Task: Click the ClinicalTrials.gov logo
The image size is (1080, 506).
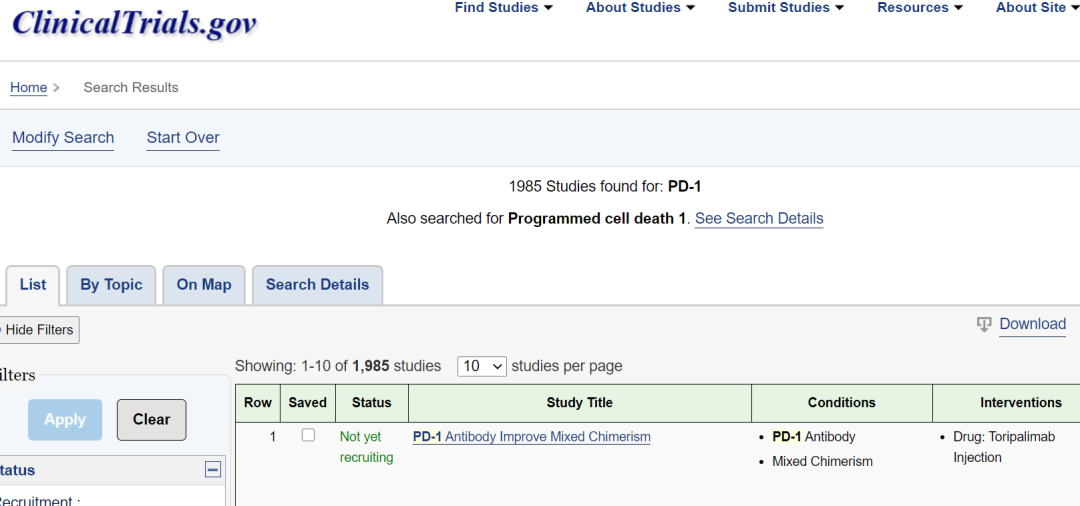Action: click(134, 22)
